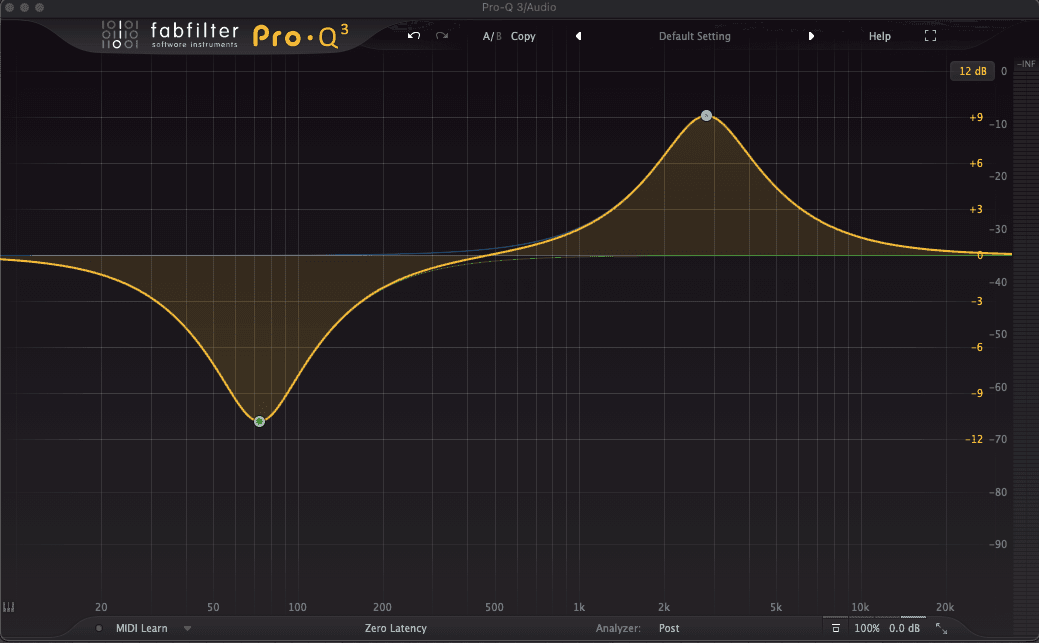The height and width of the screenshot is (643, 1039).
Task: Enable the MIDI Learn indicator dot
Action: point(99,628)
